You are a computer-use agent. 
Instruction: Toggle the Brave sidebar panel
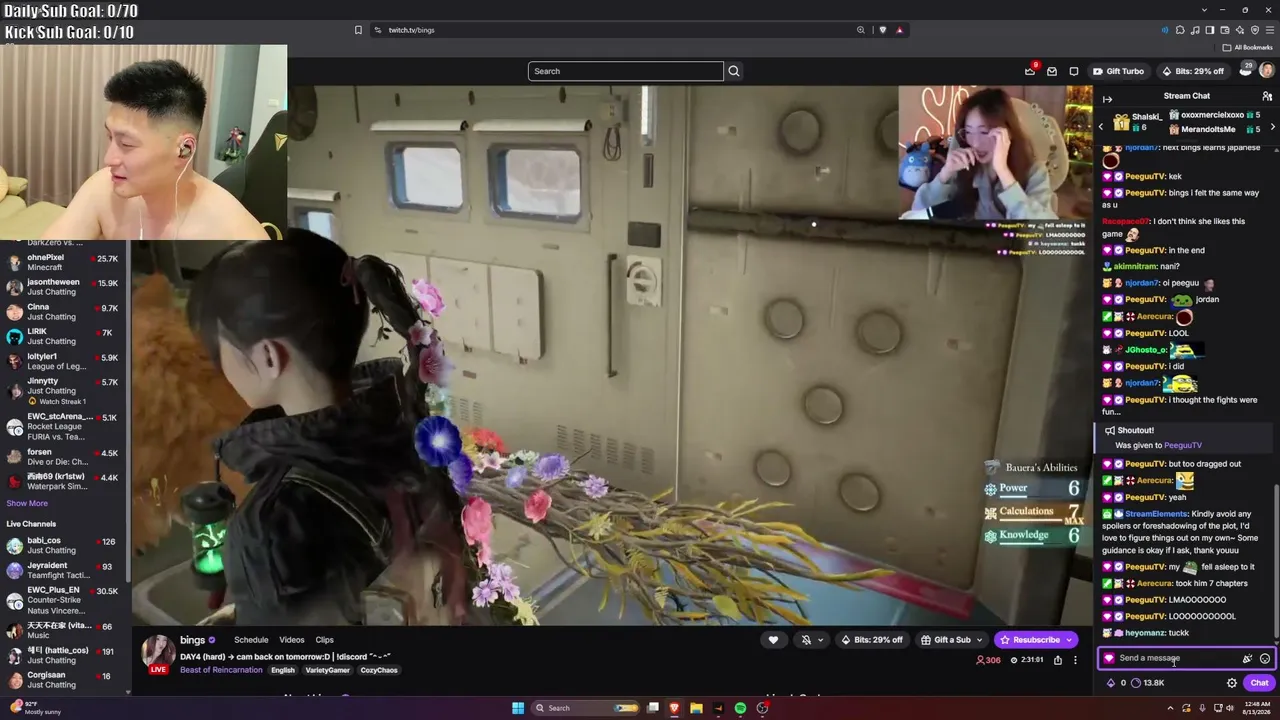pos(1211,30)
